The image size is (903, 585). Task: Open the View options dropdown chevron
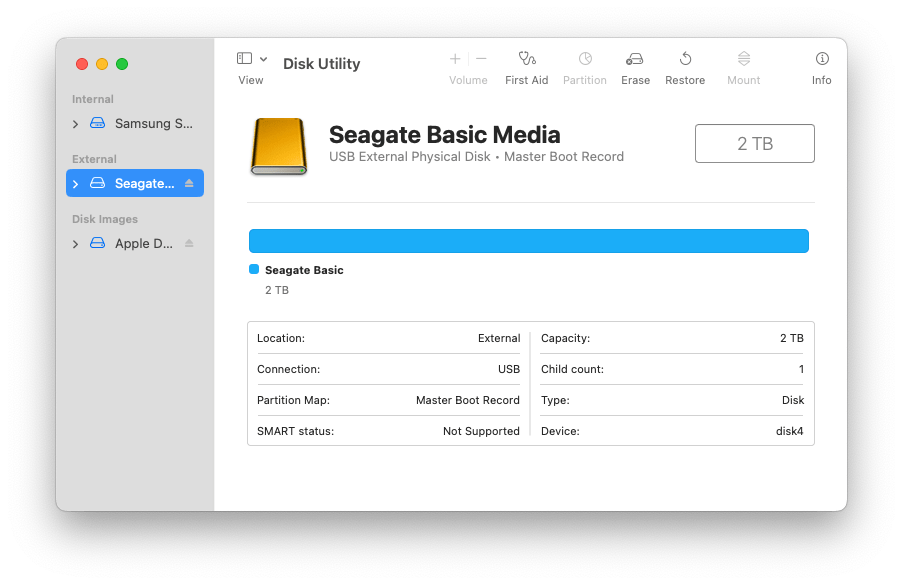263,59
